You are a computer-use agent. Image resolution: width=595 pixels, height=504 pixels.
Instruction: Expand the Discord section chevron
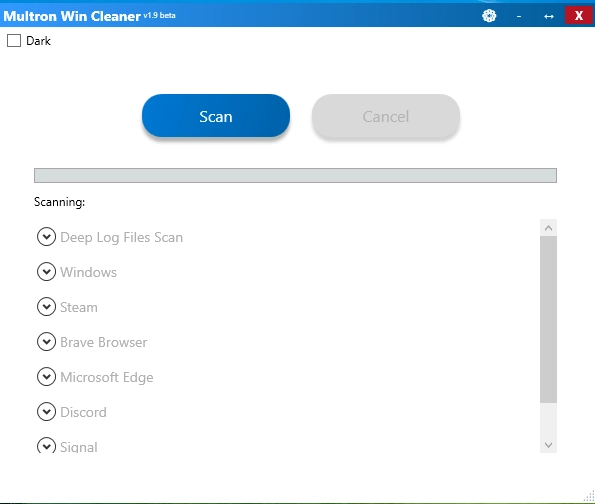pyautogui.click(x=46, y=411)
